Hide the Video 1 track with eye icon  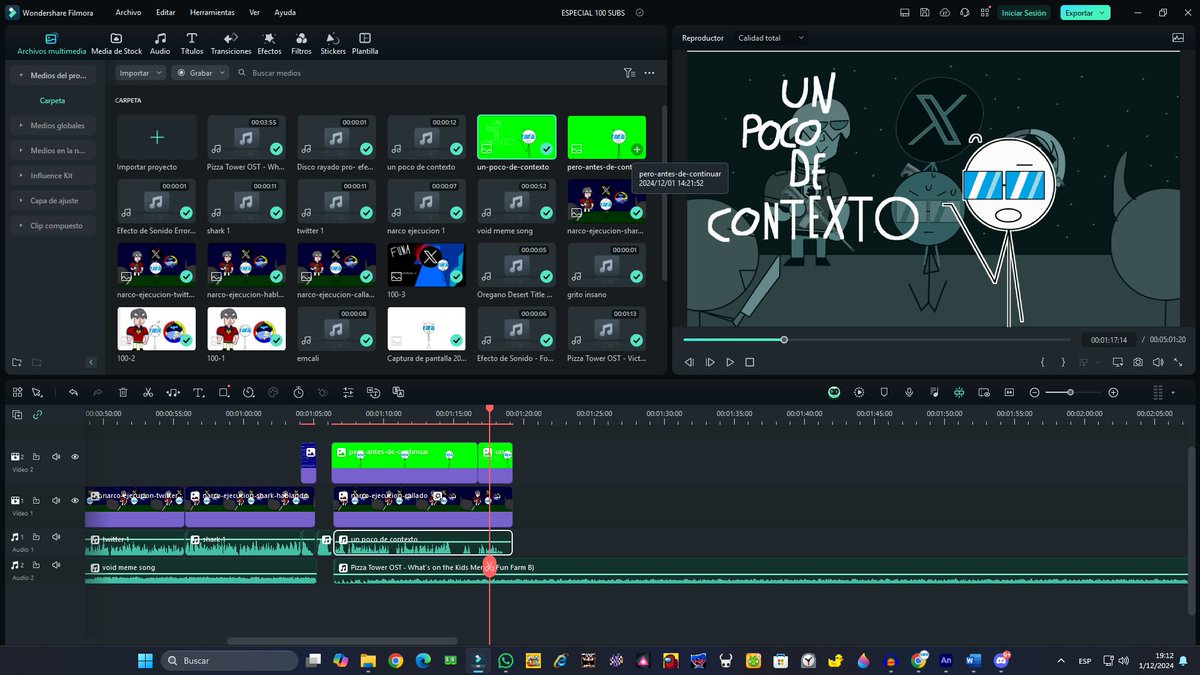(74, 500)
